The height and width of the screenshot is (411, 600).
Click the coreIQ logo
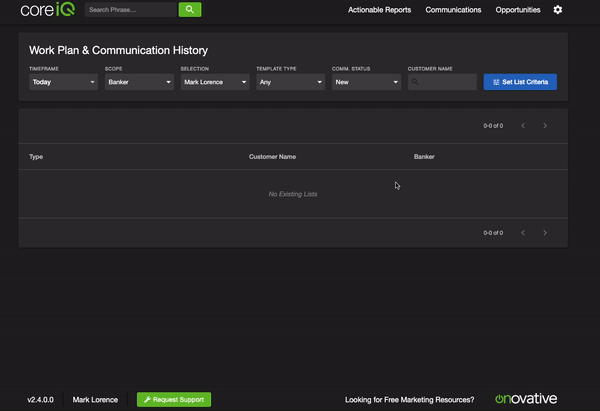point(48,9)
